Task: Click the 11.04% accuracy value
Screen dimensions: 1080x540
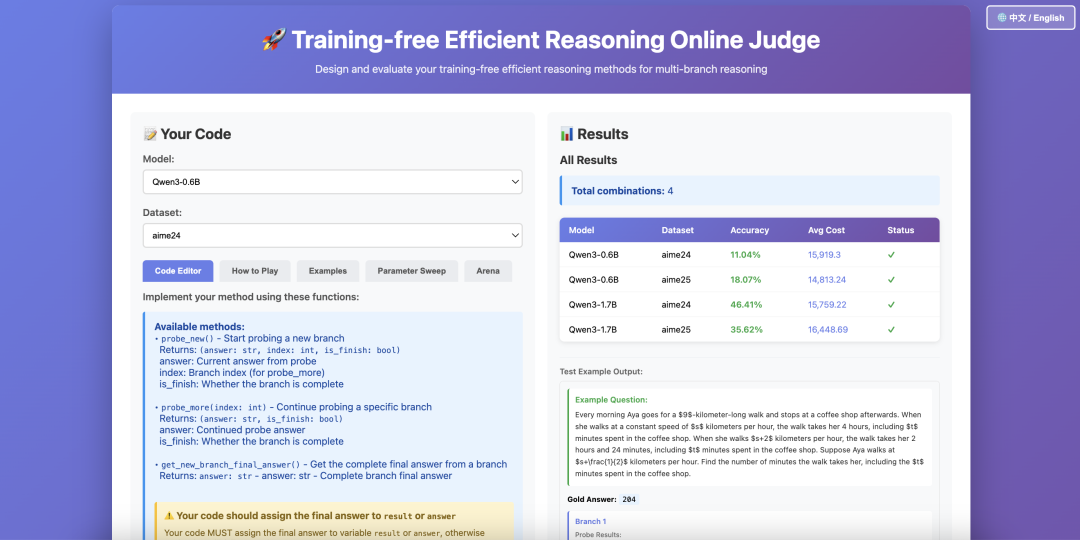Action: click(745, 255)
